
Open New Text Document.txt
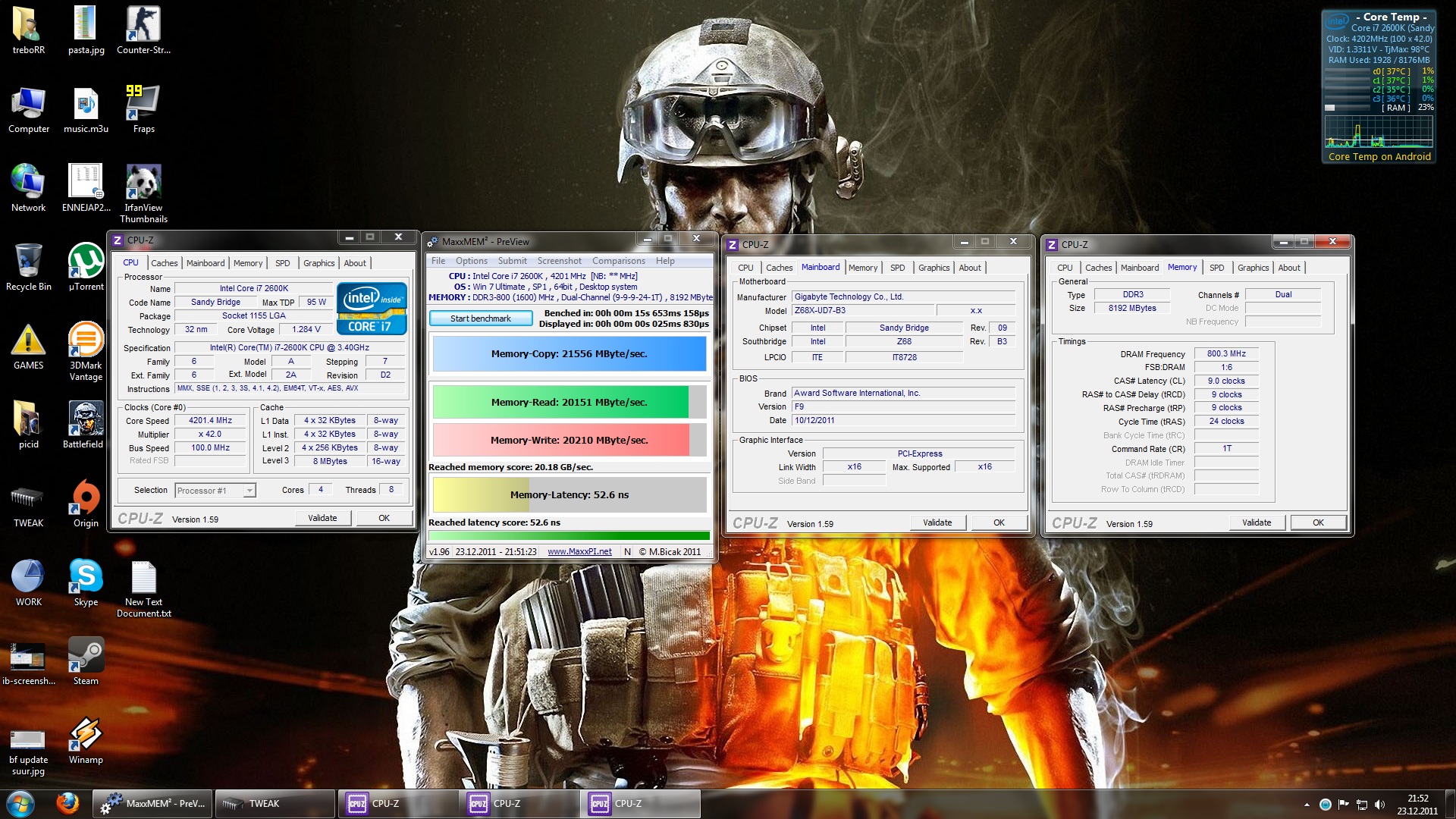point(143,588)
